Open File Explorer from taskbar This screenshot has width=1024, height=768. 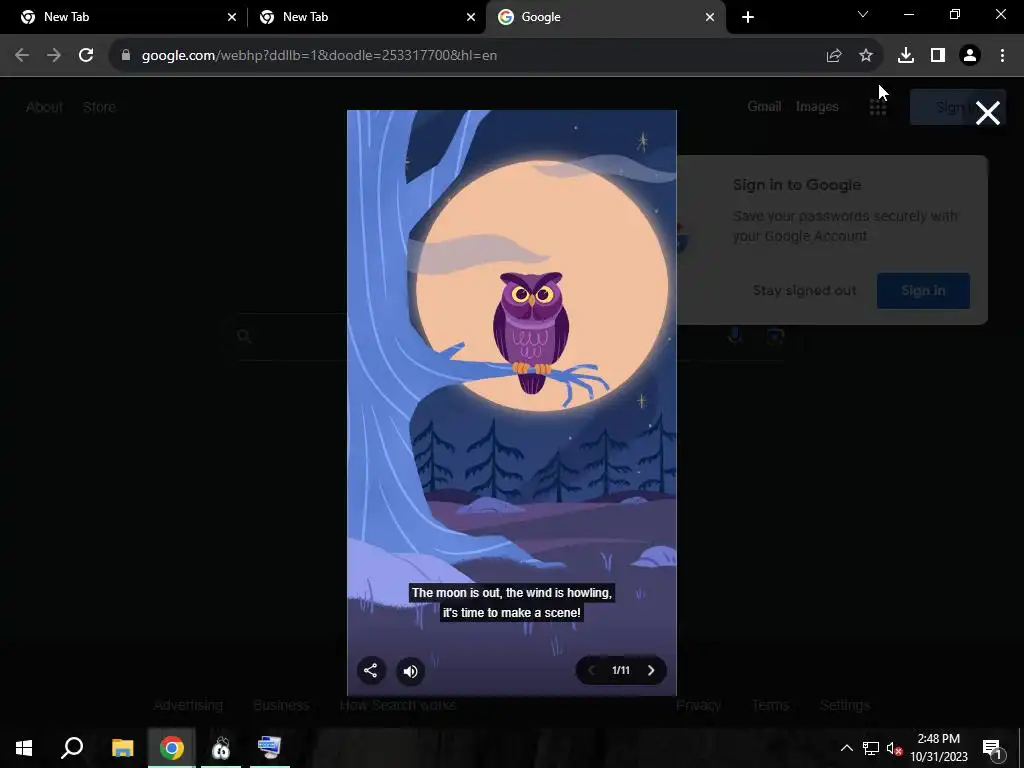pos(122,748)
